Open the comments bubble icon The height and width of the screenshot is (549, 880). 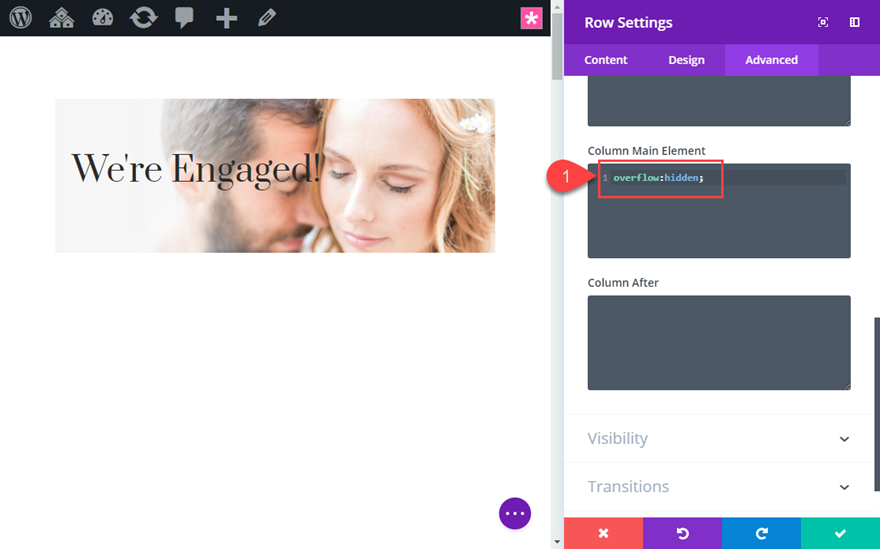[184, 18]
